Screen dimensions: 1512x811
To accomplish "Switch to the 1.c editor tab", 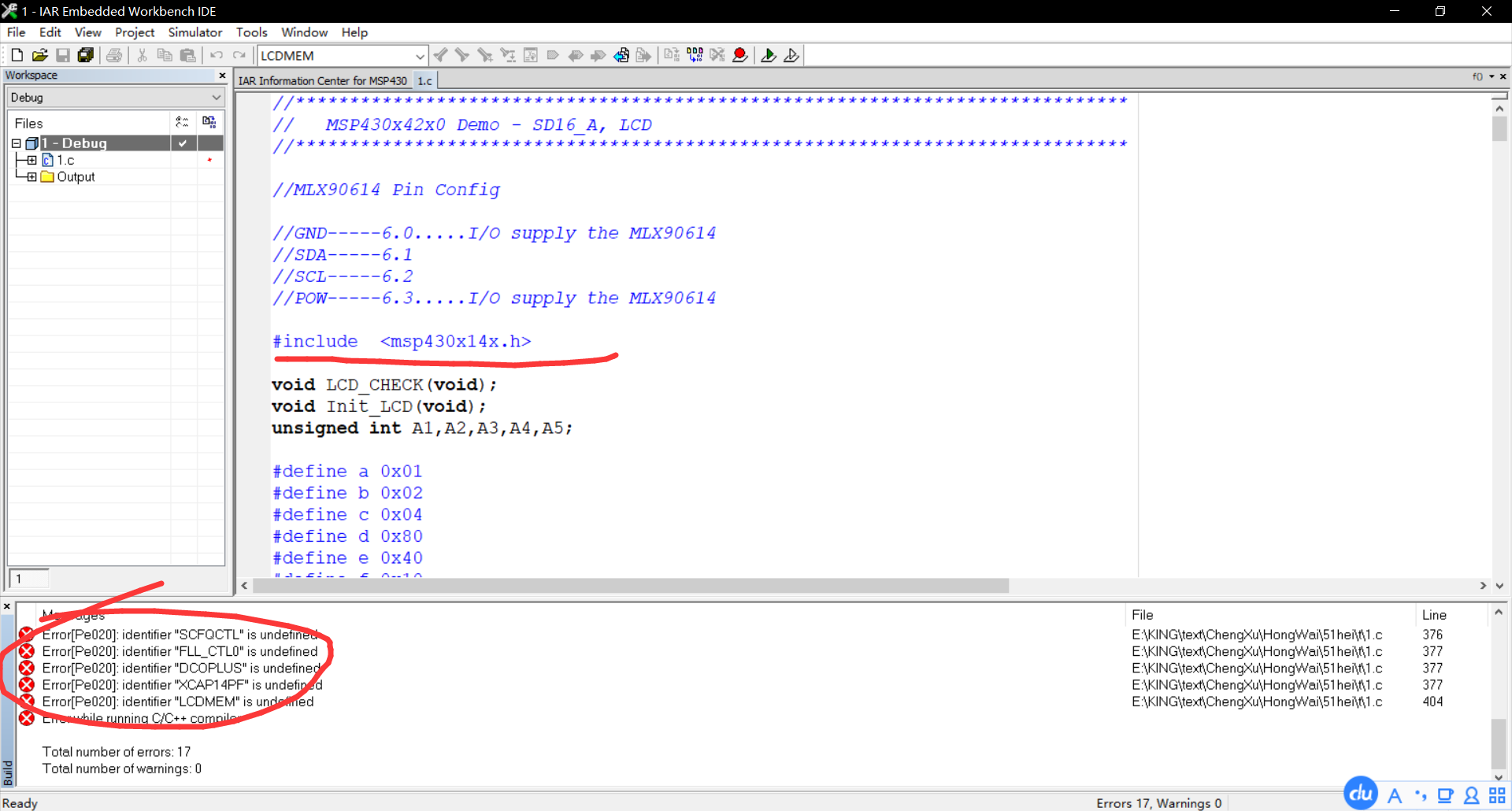I will [424, 80].
